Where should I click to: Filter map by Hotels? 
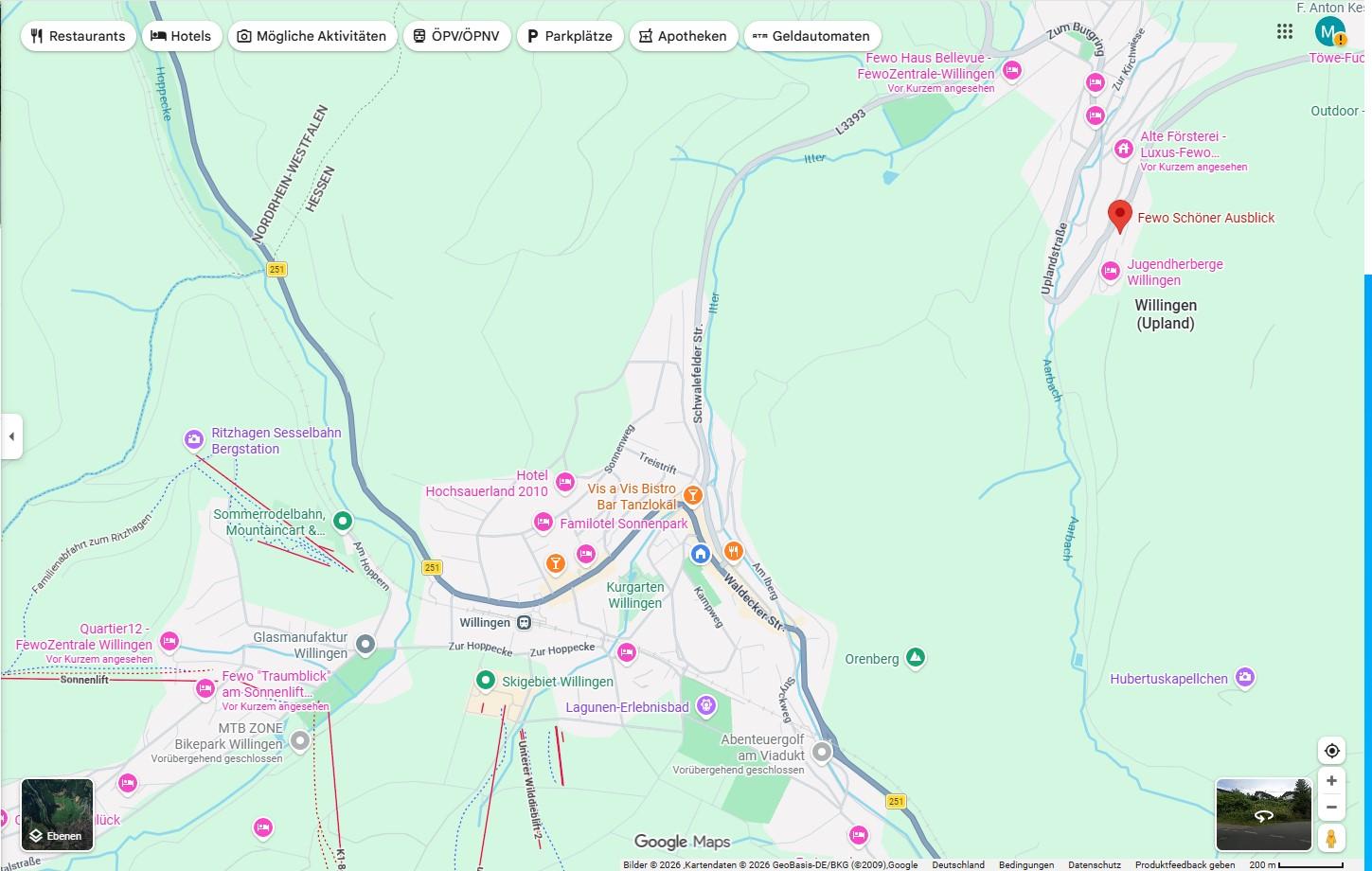tap(181, 36)
